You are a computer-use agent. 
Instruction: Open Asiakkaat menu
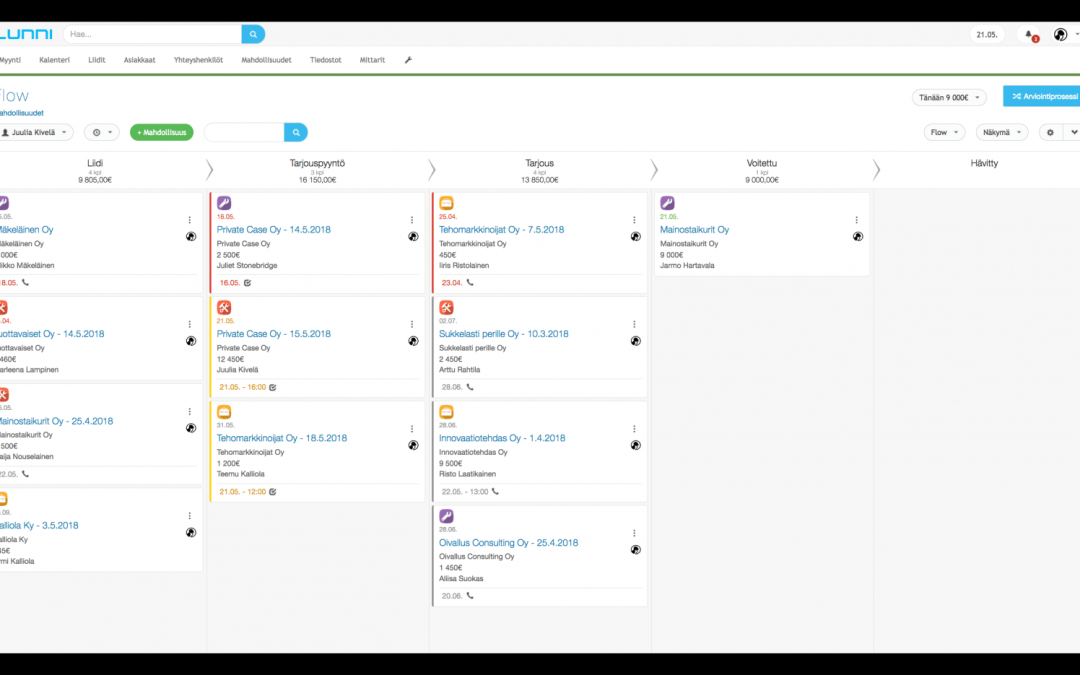pos(139,60)
